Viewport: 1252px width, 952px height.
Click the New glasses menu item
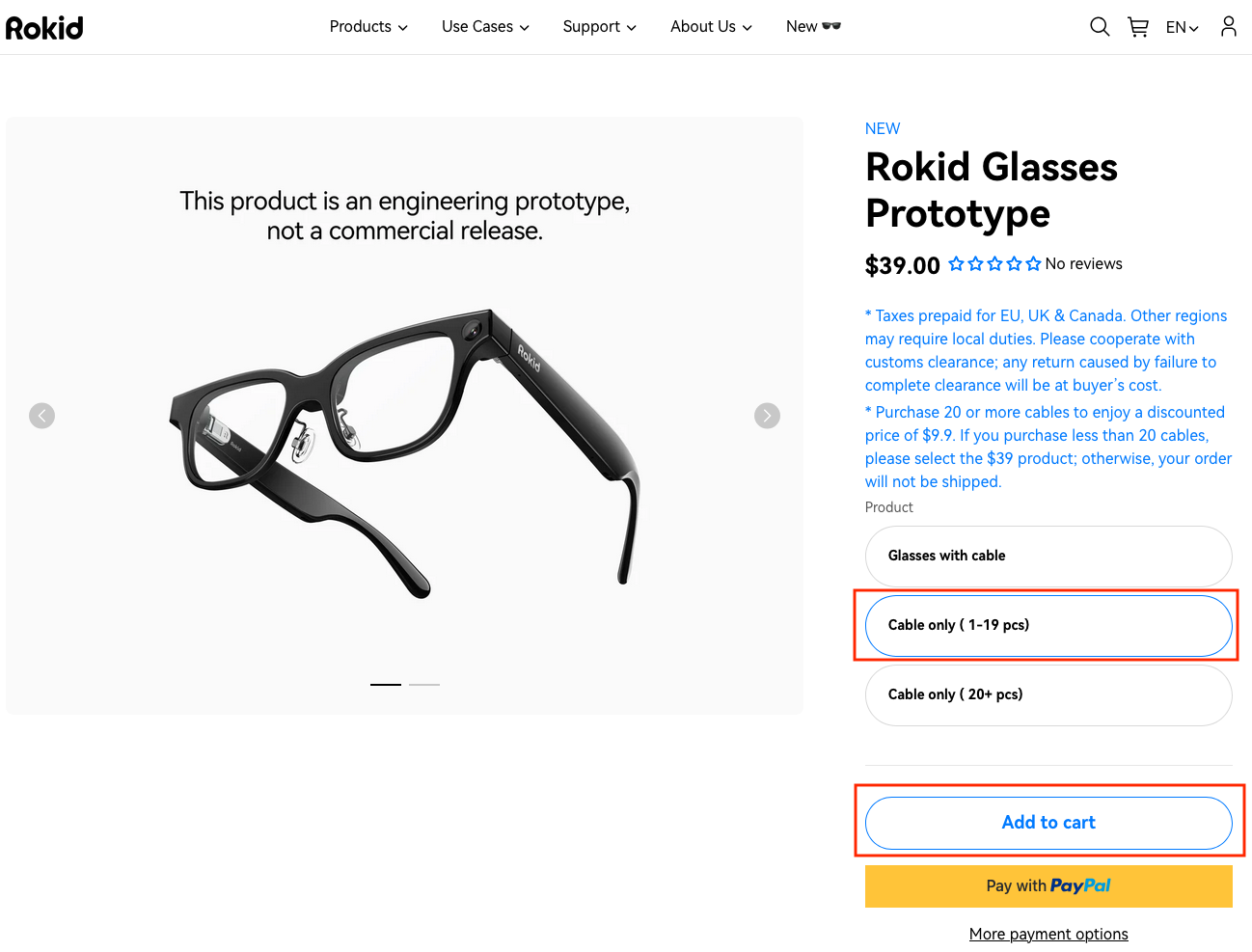(x=813, y=27)
